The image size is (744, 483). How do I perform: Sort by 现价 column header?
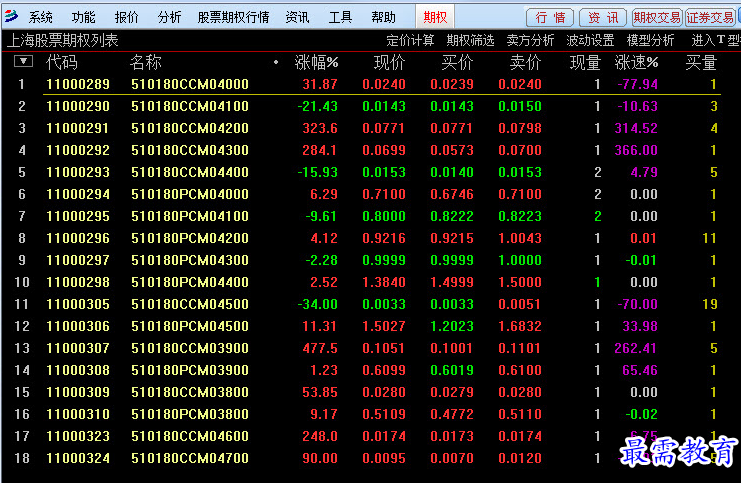click(x=390, y=62)
